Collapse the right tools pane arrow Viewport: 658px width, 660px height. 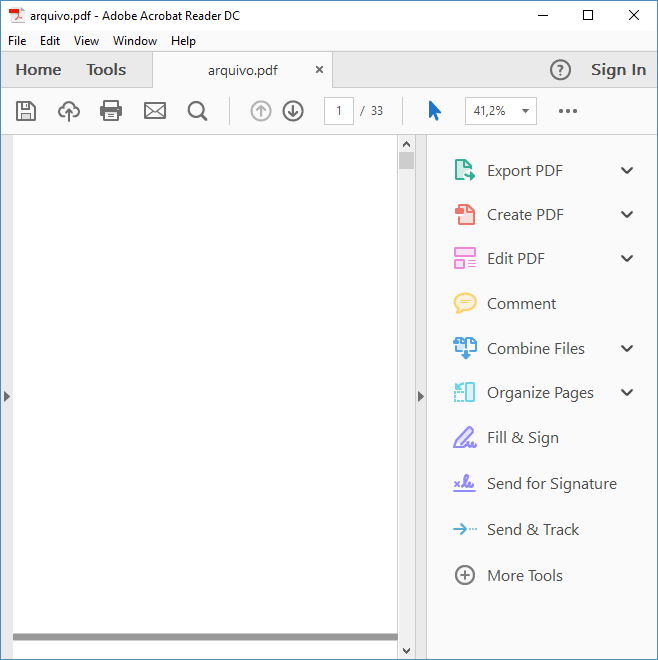click(x=421, y=397)
